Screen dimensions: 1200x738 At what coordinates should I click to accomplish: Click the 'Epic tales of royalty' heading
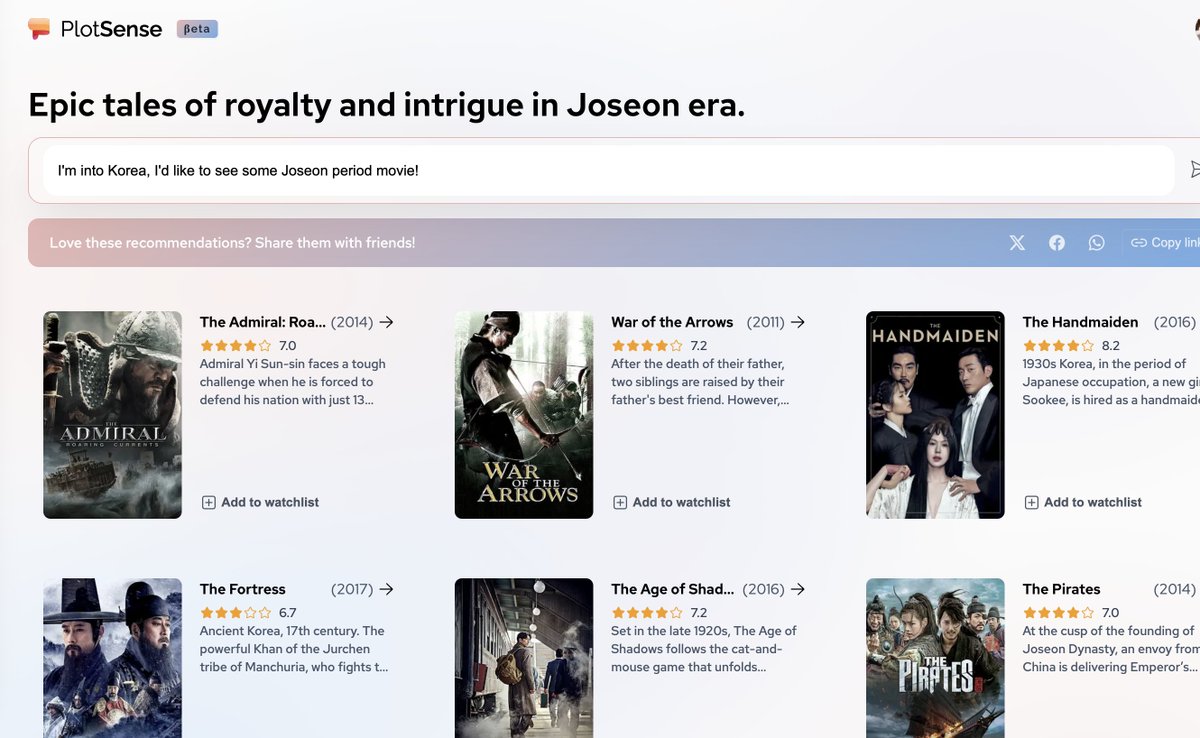tap(386, 105)
